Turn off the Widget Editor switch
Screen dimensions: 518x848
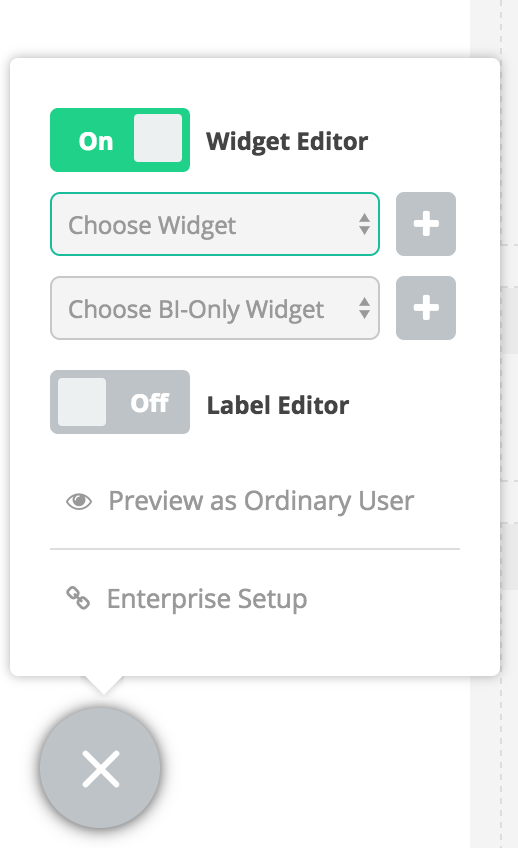(120, 140)
